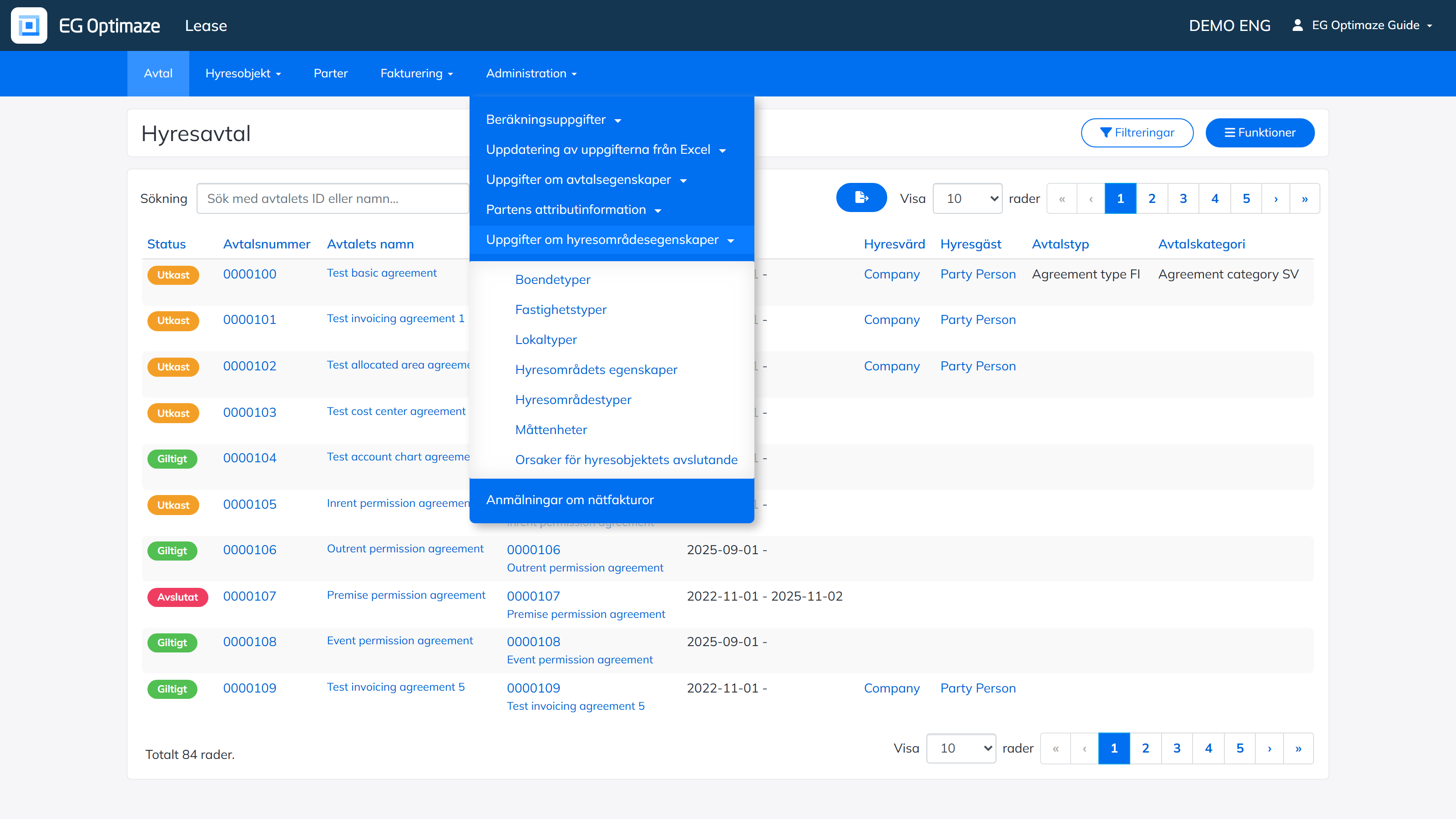
Task: Open the user profile icon menu
Action: 1298,25
